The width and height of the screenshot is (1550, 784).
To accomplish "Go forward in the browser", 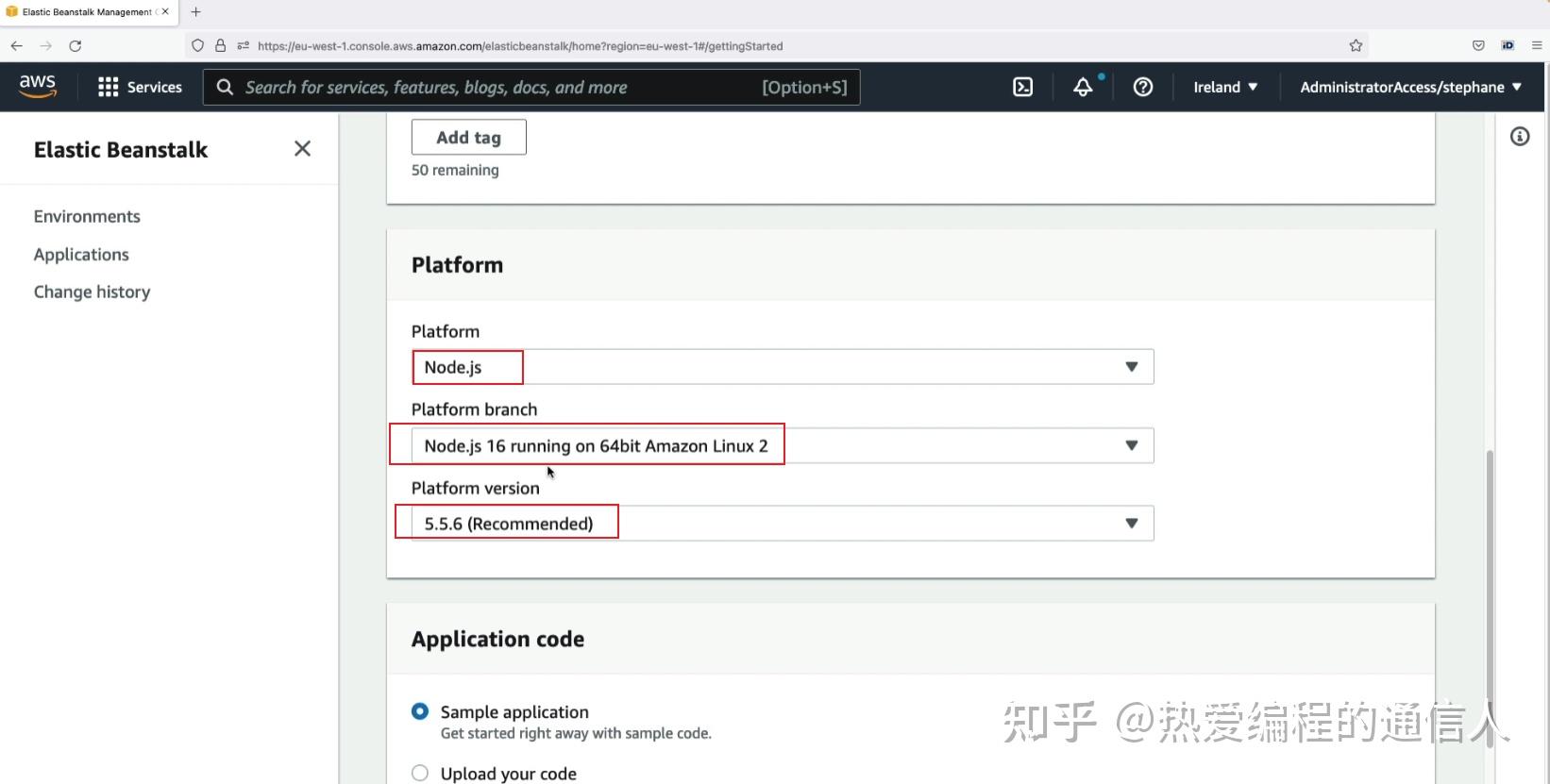I will click(46, 45).
